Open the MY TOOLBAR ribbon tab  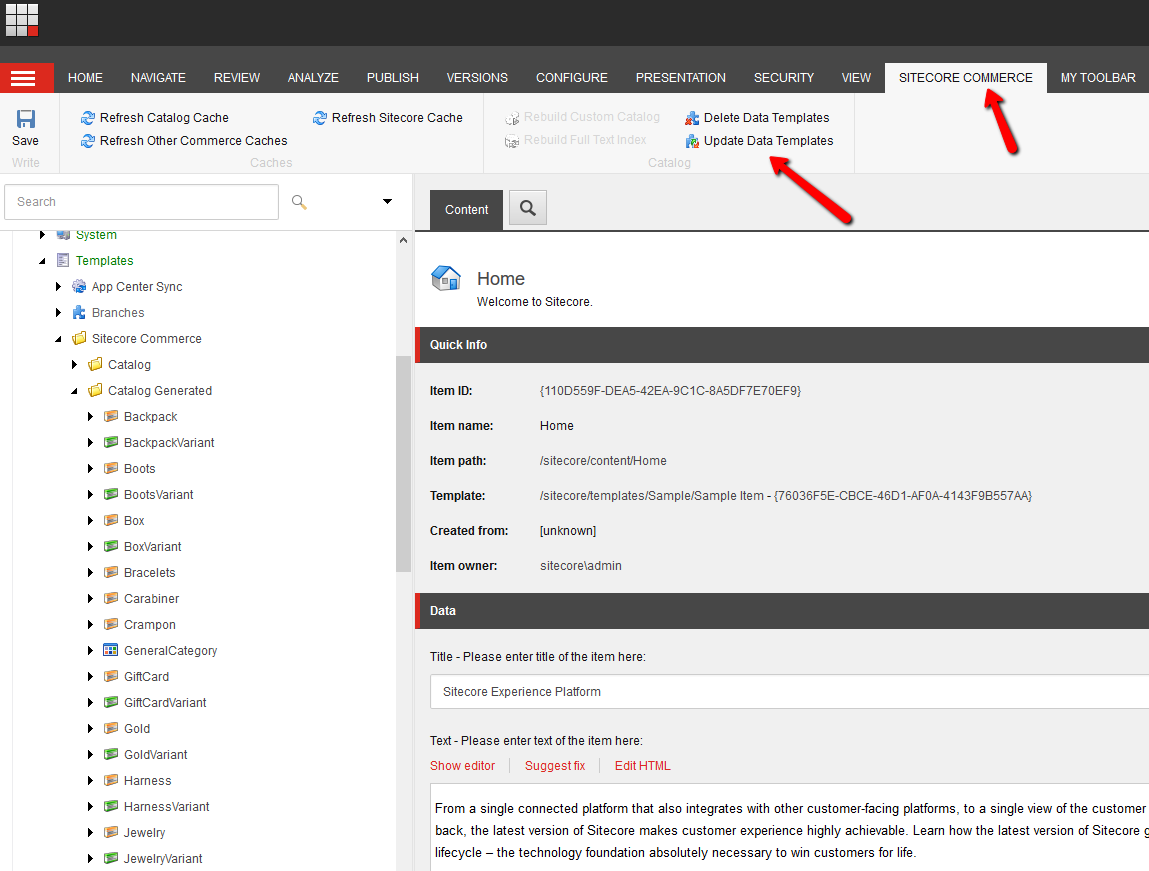click(x=1098, y=78)
